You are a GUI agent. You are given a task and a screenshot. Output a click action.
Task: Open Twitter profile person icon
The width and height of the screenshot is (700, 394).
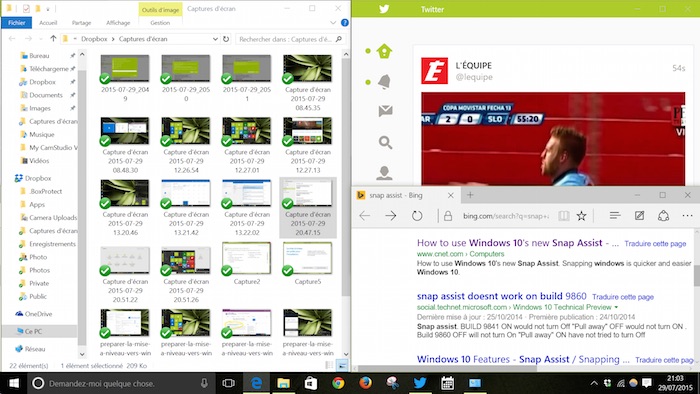384,172
